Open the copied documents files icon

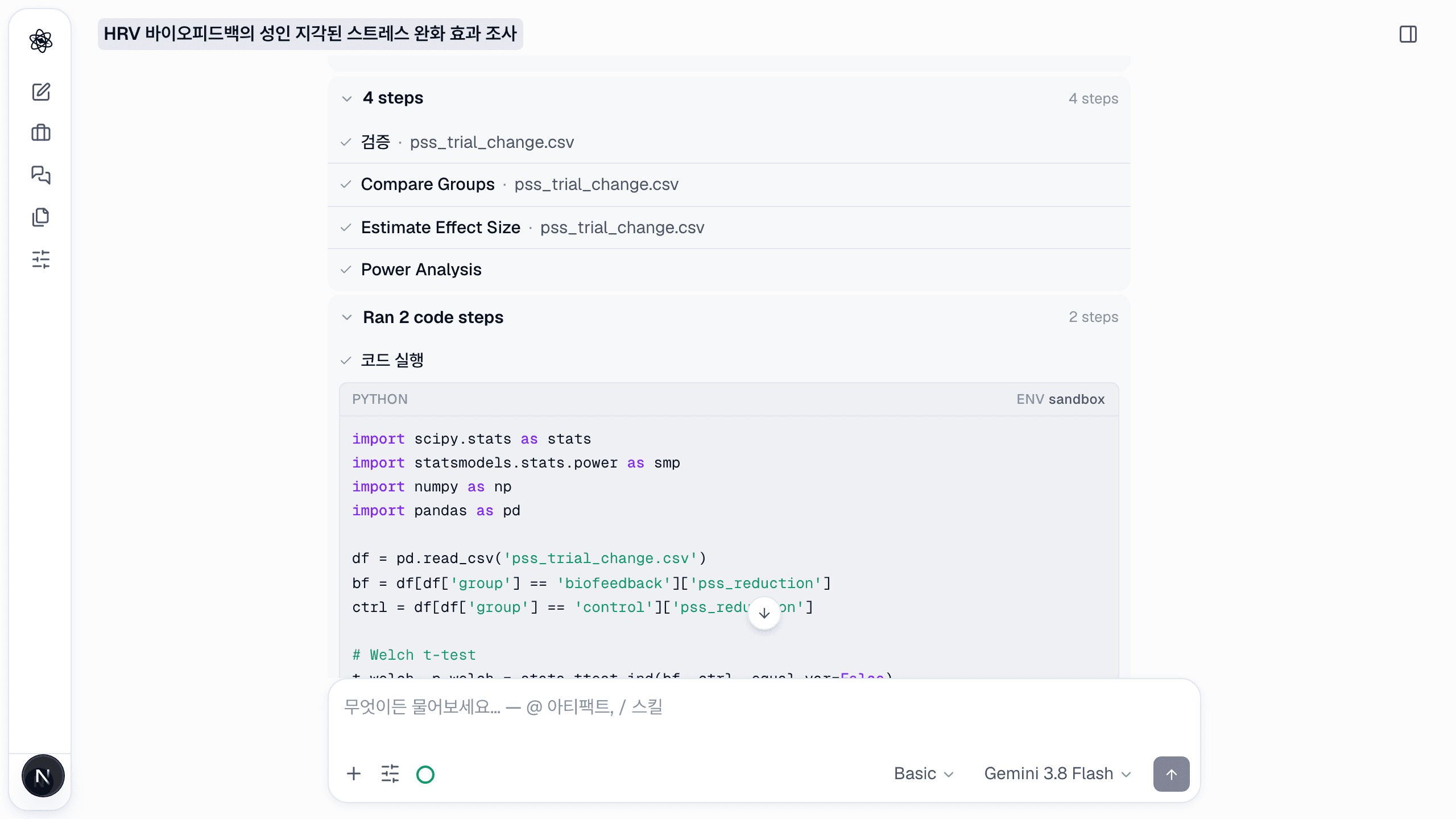[x=41, y=217]
